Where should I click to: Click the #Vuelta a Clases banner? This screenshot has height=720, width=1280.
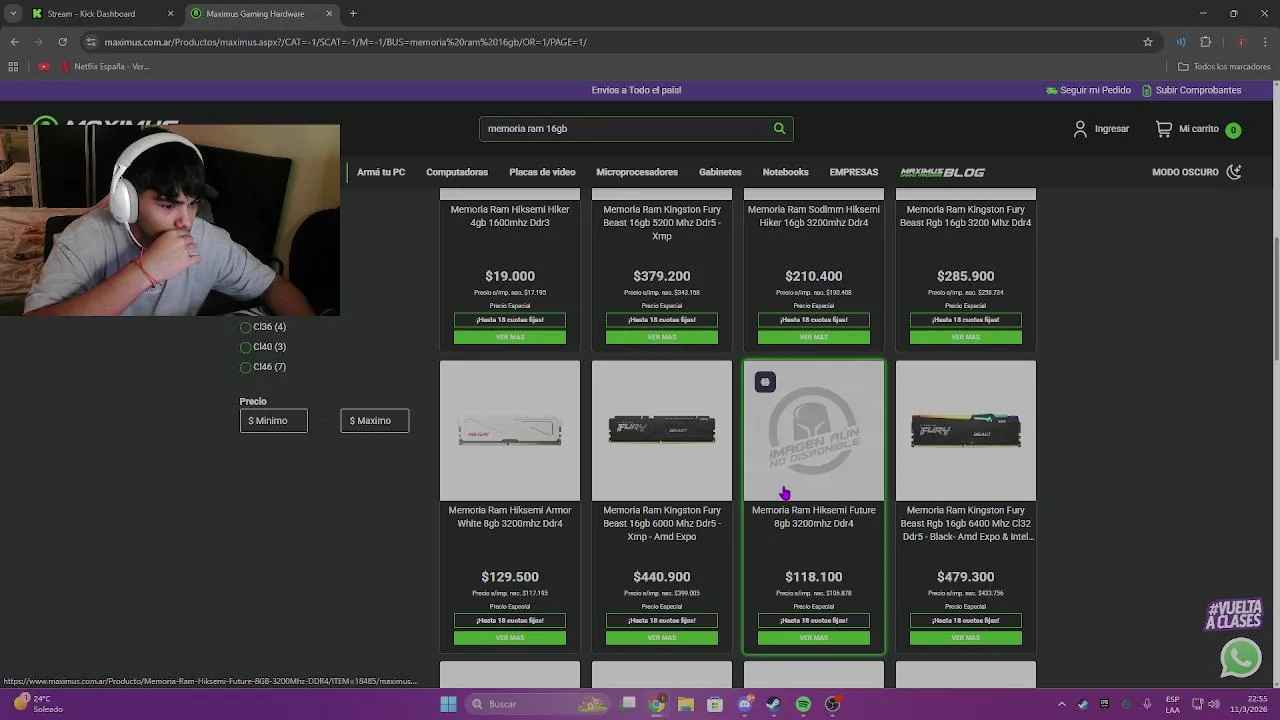1234,614
